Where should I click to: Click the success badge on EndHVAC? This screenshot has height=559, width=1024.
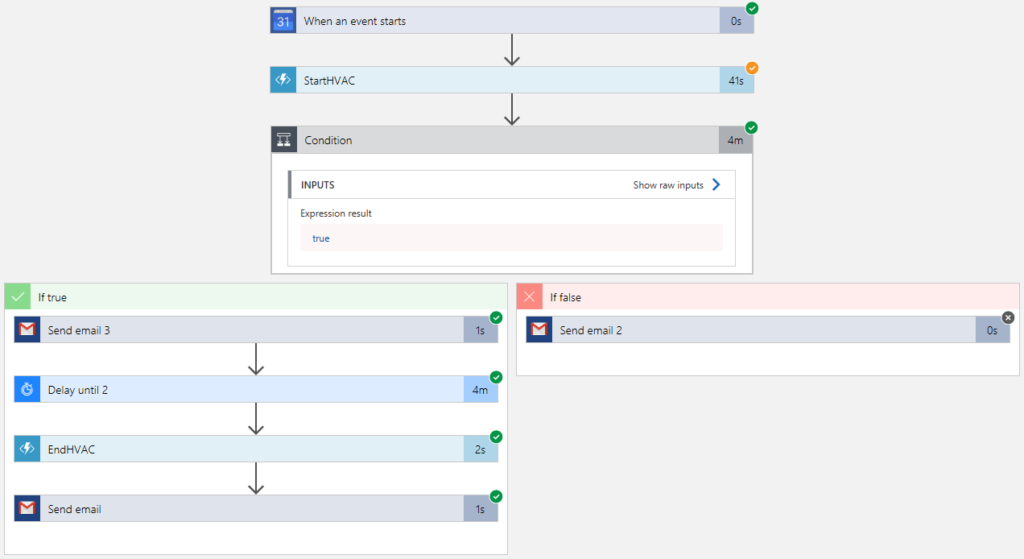(x=496, y=437)
